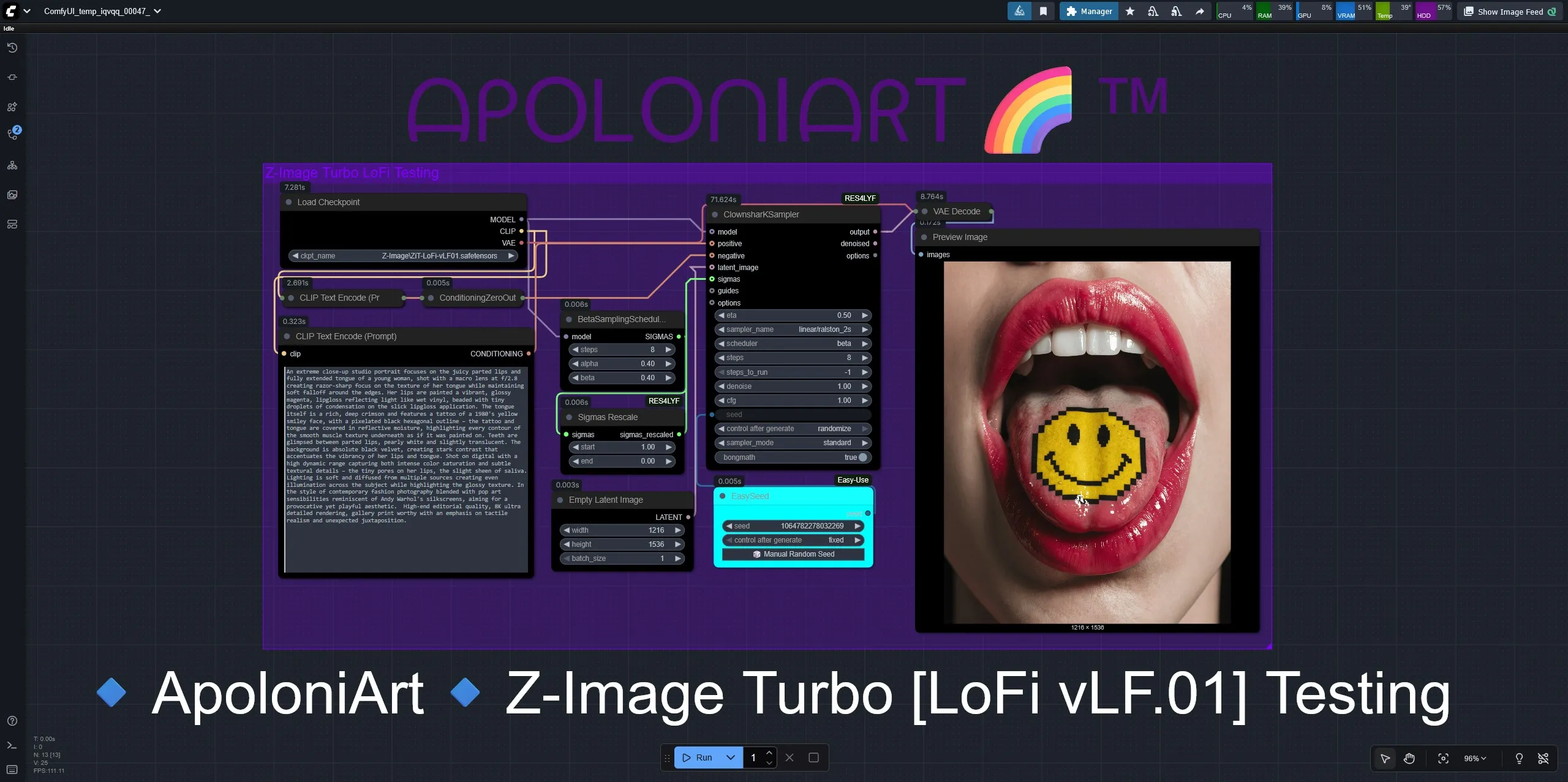Screen dimensions: 1568x782
Task: Decrease the latent width arrow
Action: [567, 530]
